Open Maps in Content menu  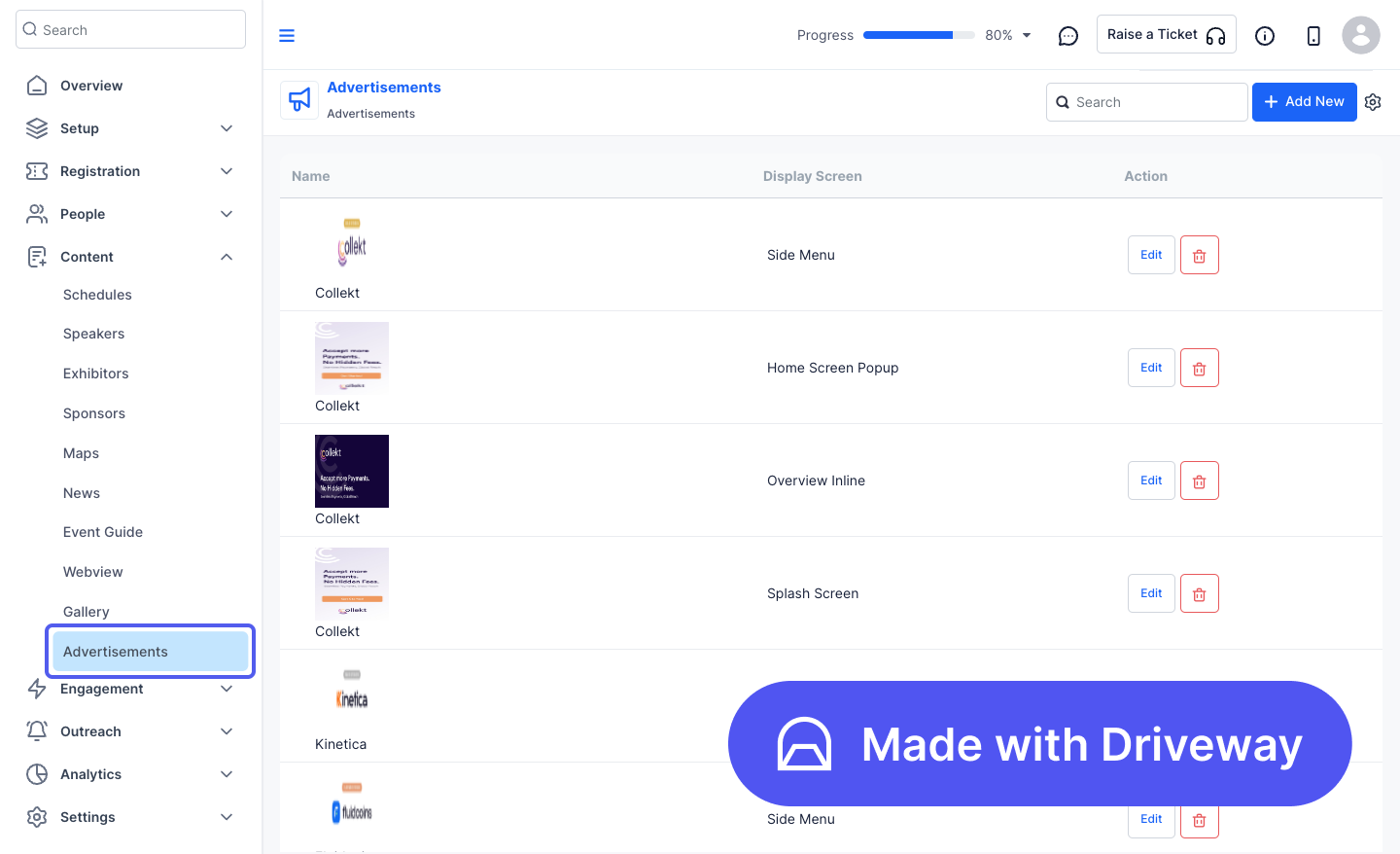(x=81, y=453)
